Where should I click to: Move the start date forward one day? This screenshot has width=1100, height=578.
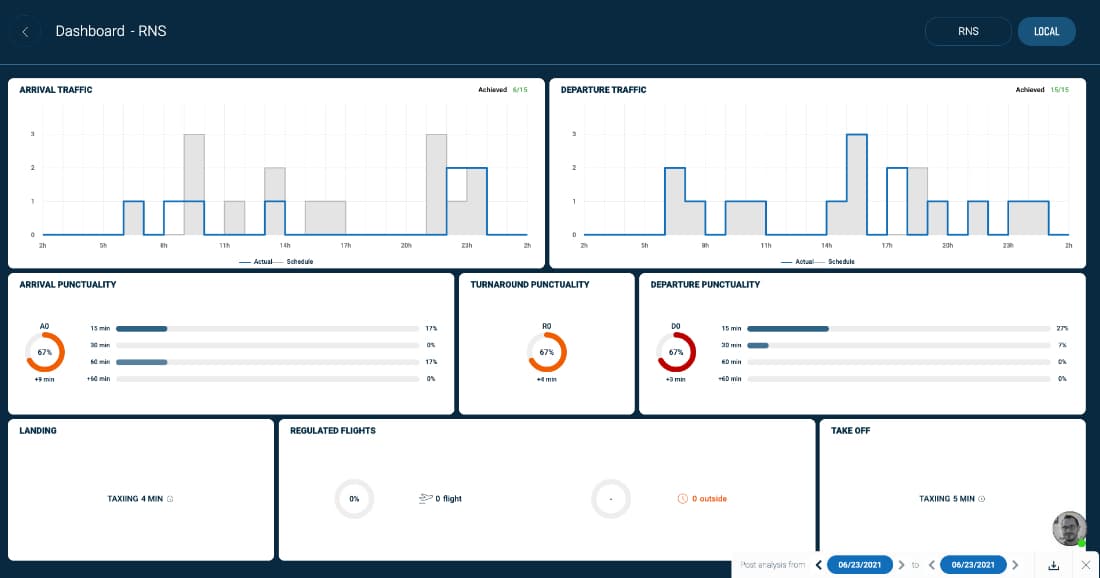pyautogui.click(x=901, y=565)
